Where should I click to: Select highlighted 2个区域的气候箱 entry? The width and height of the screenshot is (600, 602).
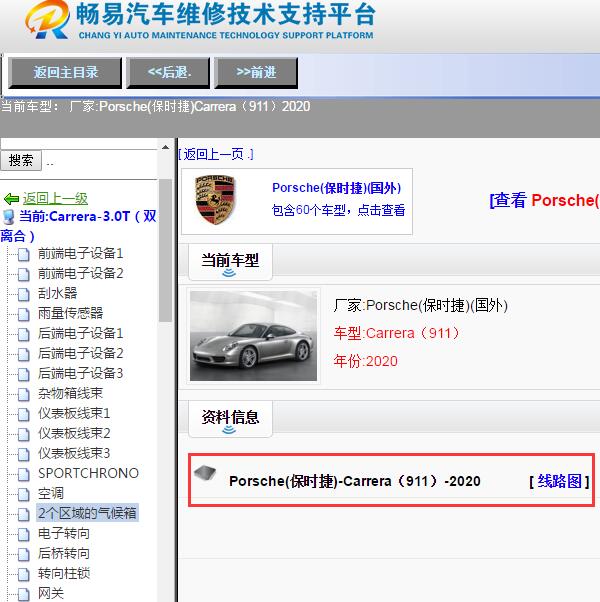point(87,513)
